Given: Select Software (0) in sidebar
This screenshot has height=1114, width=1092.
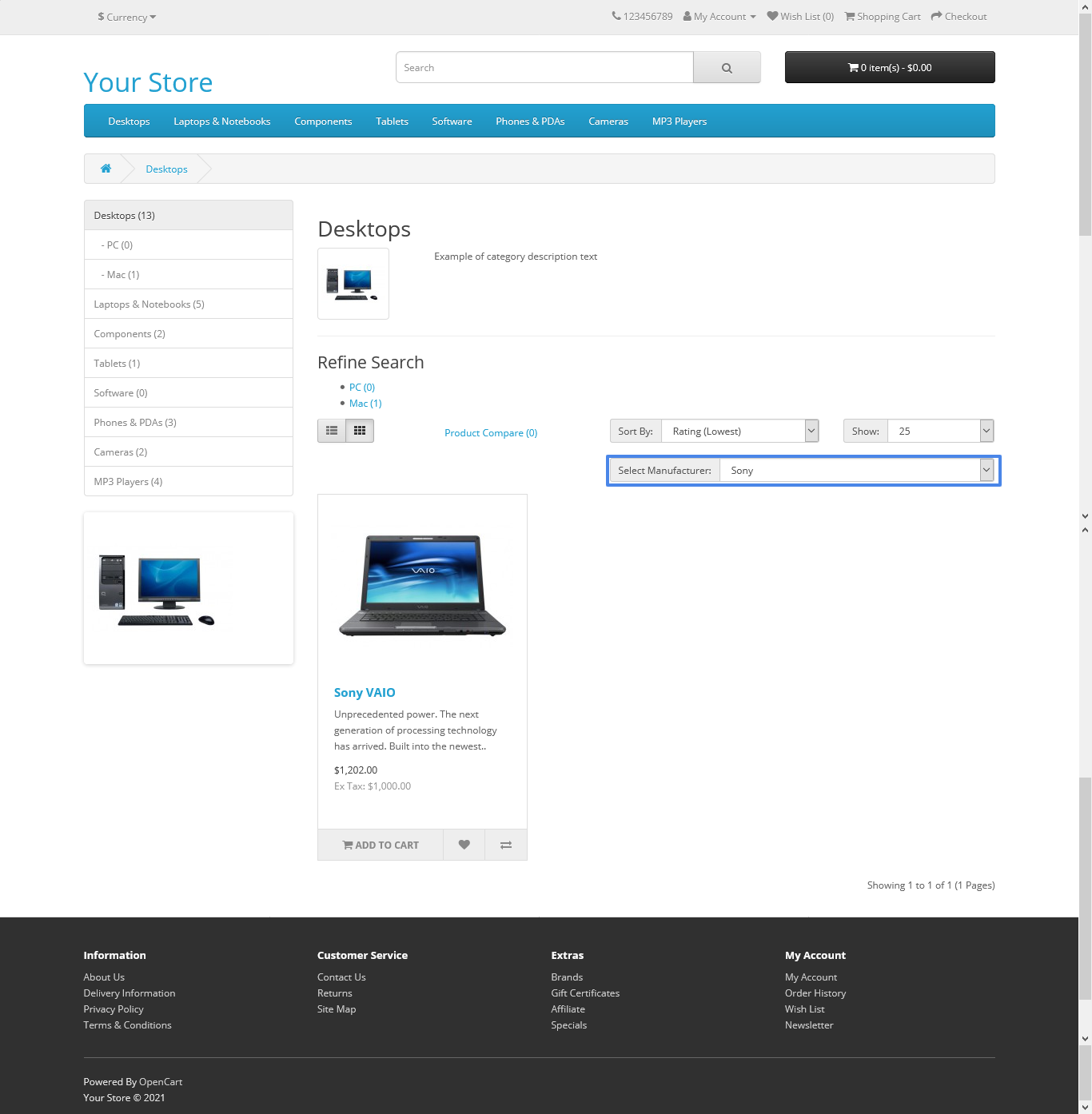Looking at the screenshot, I should tap(189, 393).
